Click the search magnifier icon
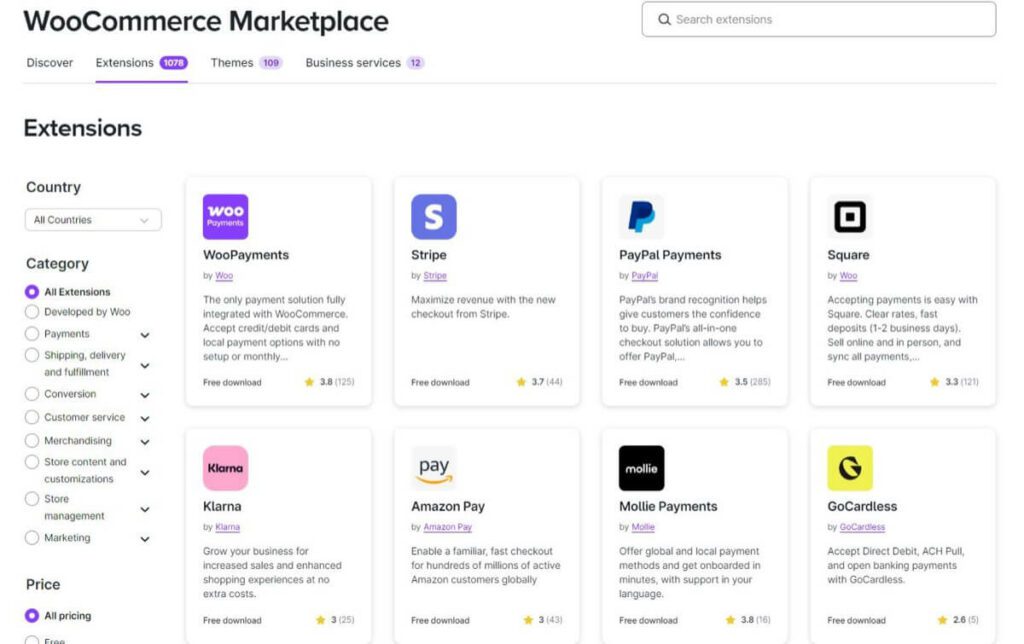 click(665, 19)
